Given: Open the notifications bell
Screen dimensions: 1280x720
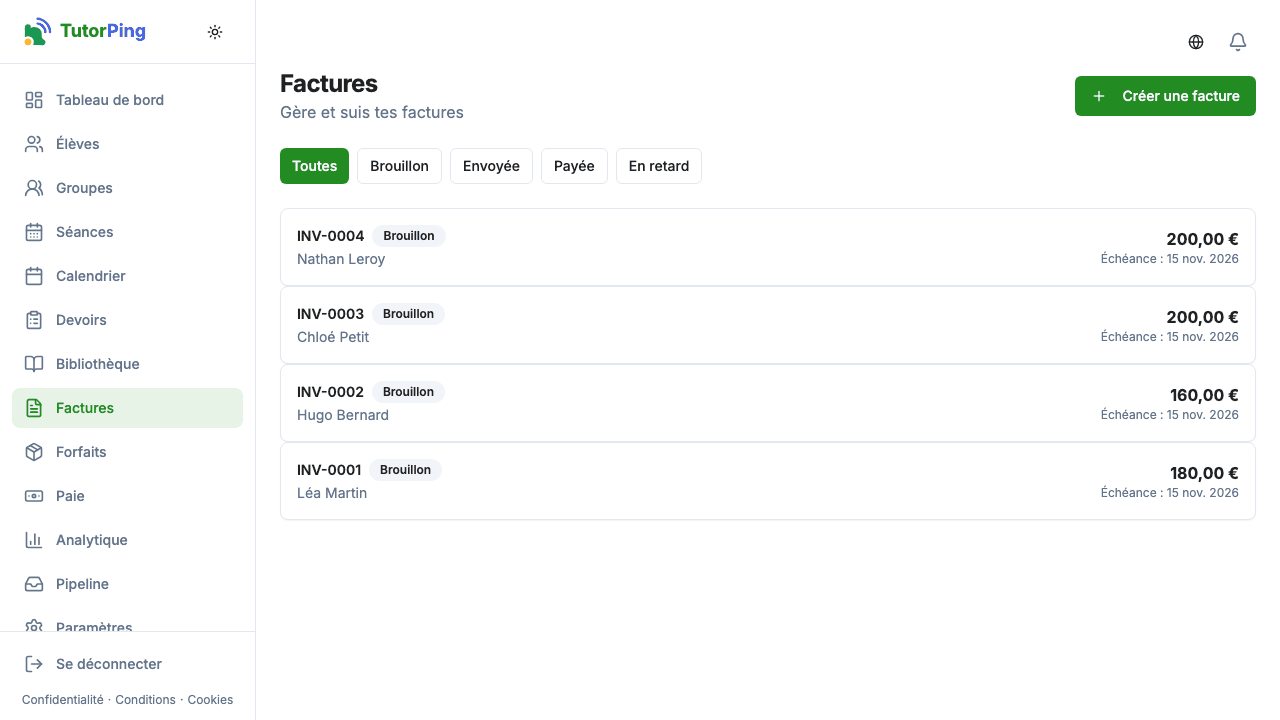Looking at the screenshot, I should [x=1238, y=42].
